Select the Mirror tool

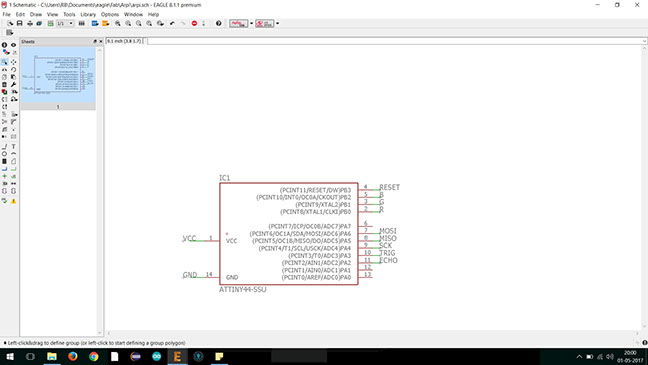(4, 69)
